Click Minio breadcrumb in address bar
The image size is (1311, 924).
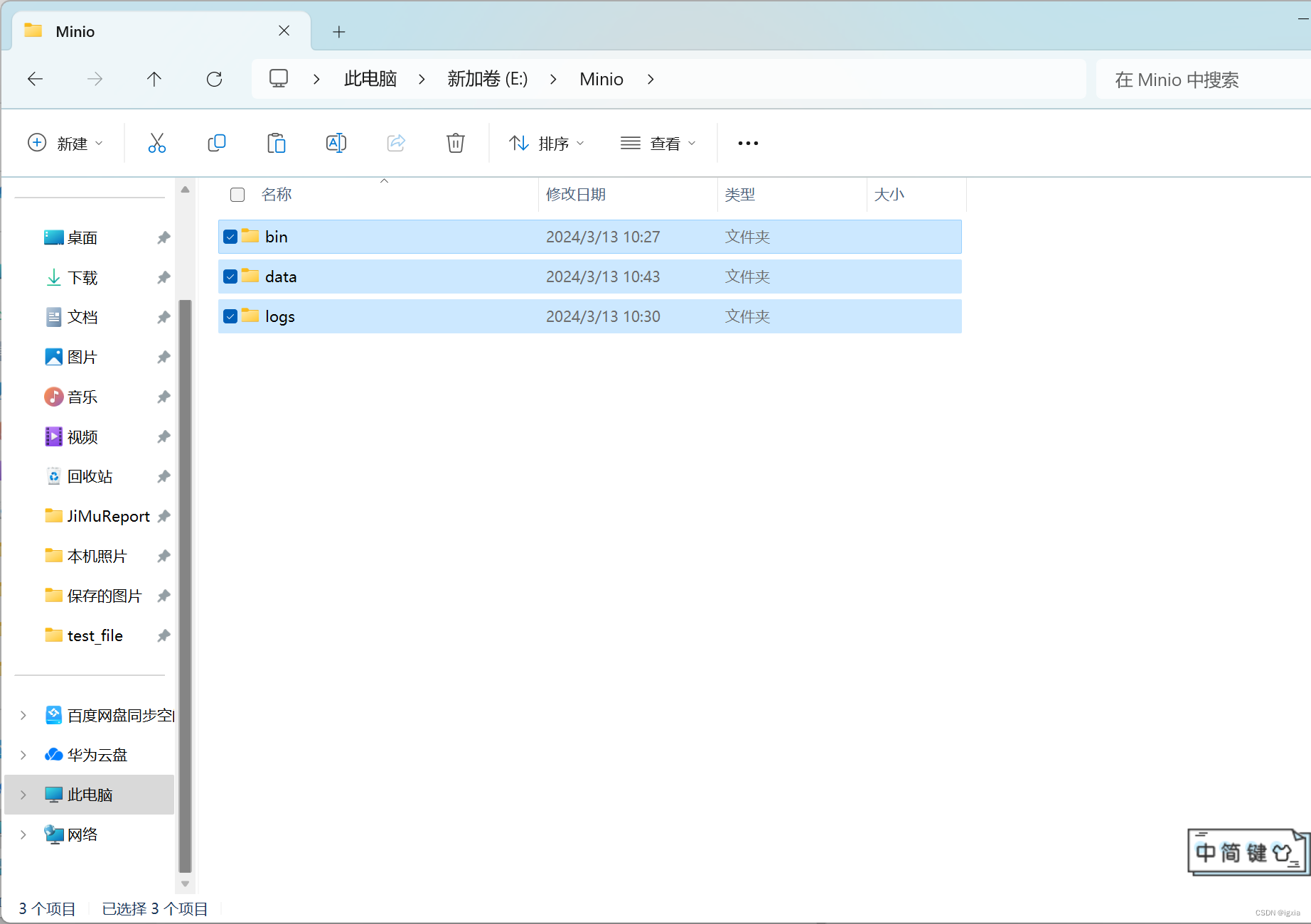601,79
